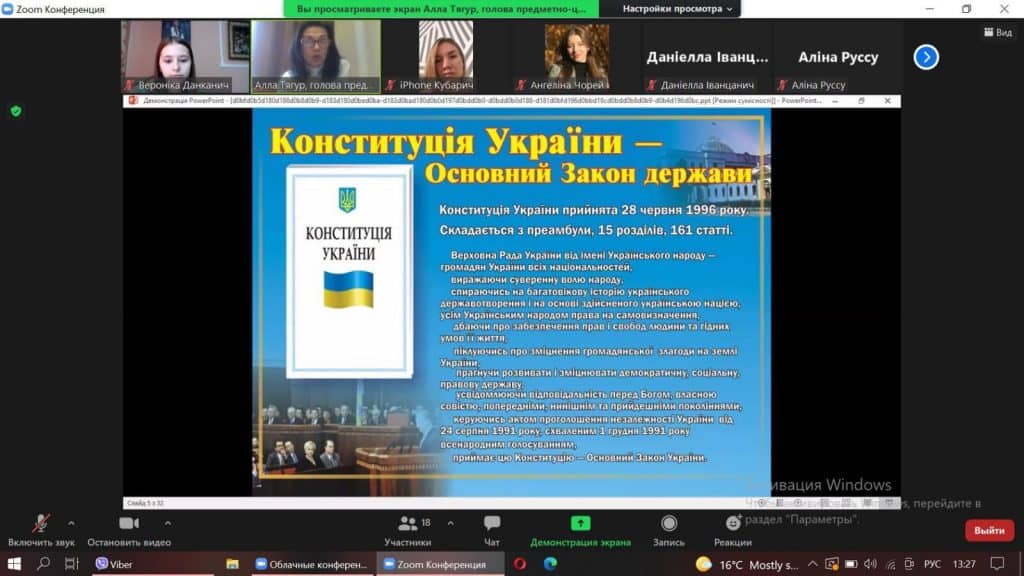The height and width of the screenshot is (576, 1024).
Task: Start recording with Запись button
Action: (669, 524)
